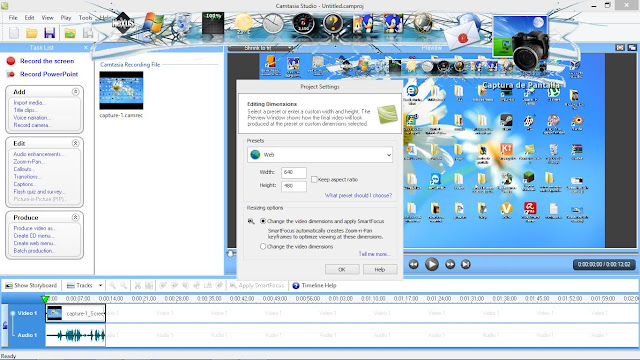Click the weather sun dock icon
The height and width of the screenshot is (360, 640).
[x=243, y=23]
